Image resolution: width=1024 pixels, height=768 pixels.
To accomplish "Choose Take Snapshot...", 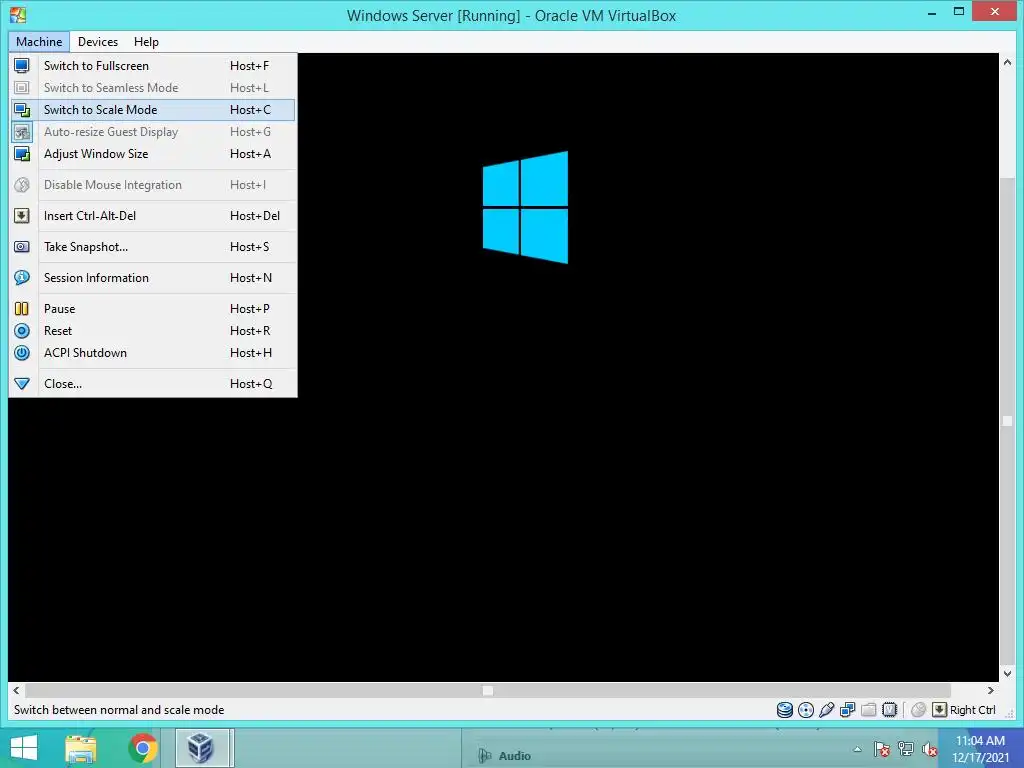I will [153, 247].
